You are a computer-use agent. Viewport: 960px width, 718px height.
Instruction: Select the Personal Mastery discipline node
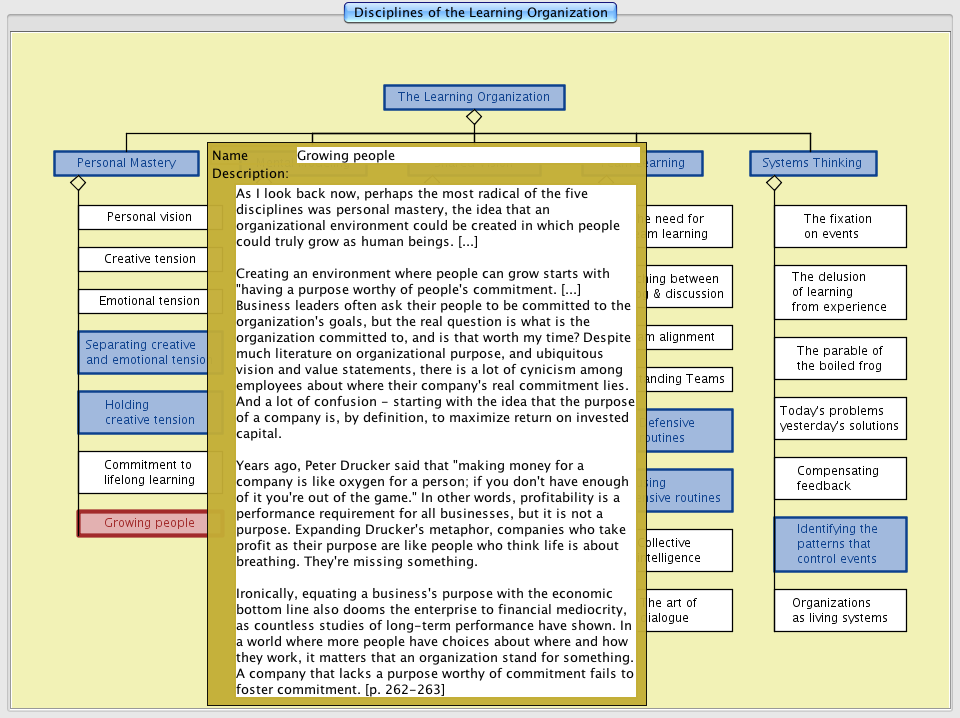point(126,163)
